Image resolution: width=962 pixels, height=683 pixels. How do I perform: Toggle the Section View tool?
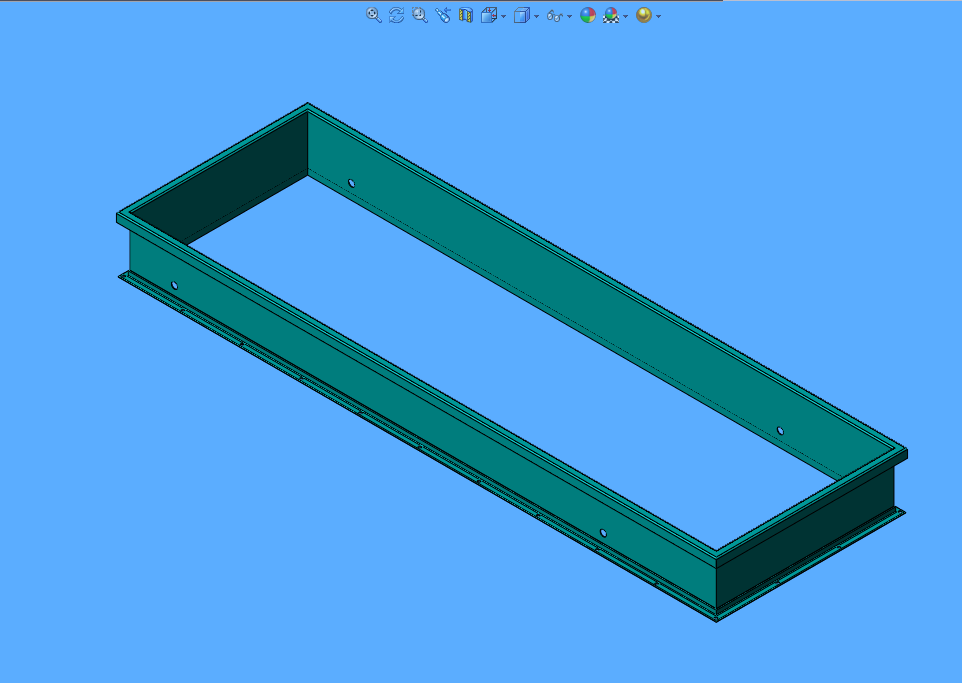(x=466, y=15)
